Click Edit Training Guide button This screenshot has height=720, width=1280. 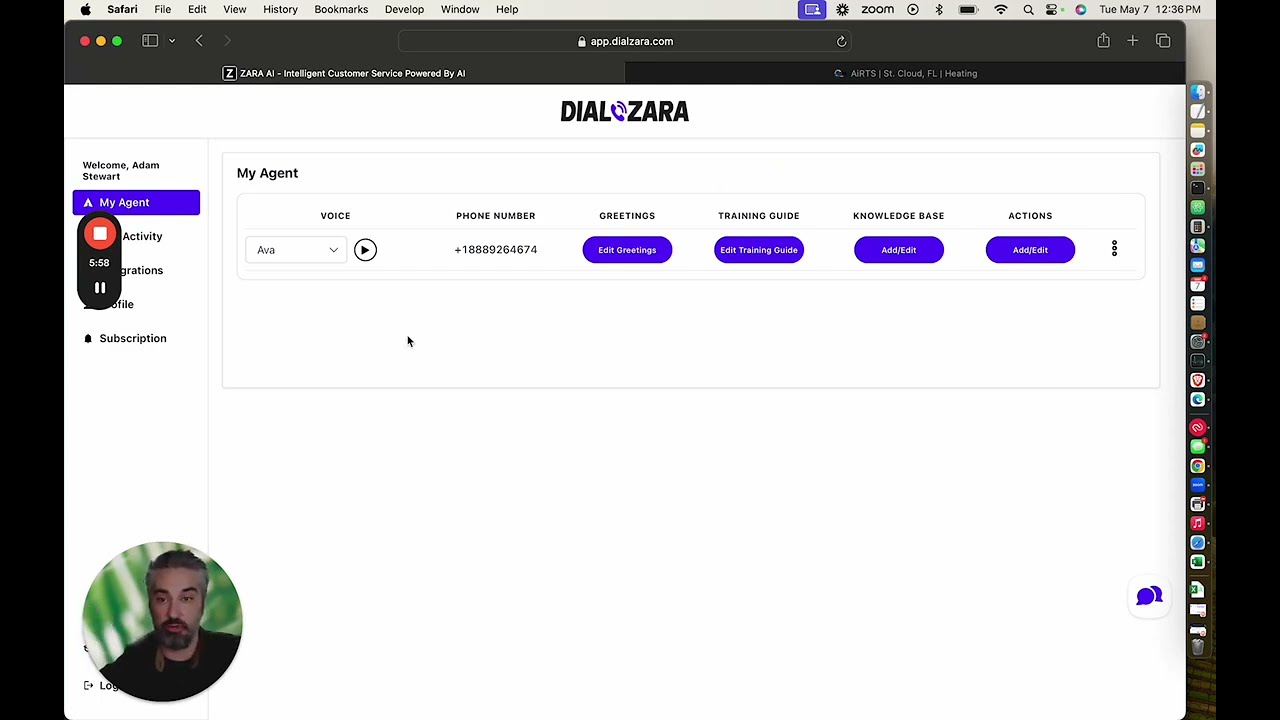click(x=759, y=250)
